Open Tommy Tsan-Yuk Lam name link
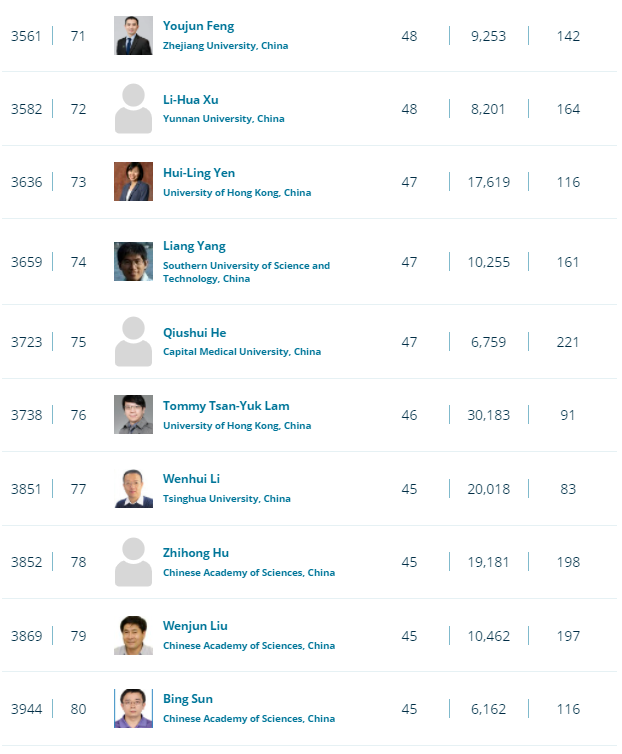Screen dimensions: 622x754 tap(226, 406)
